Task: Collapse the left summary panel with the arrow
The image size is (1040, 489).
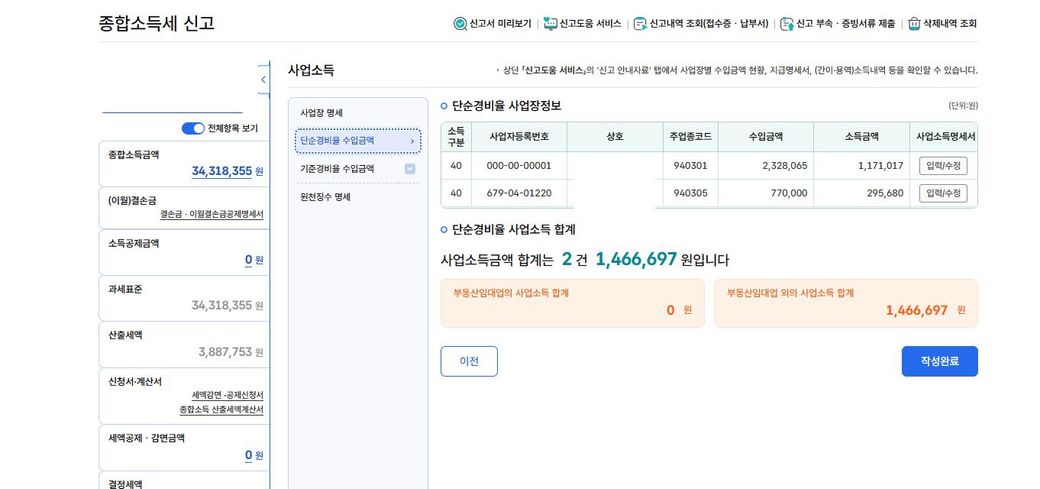Action: (x=263, y=79)
